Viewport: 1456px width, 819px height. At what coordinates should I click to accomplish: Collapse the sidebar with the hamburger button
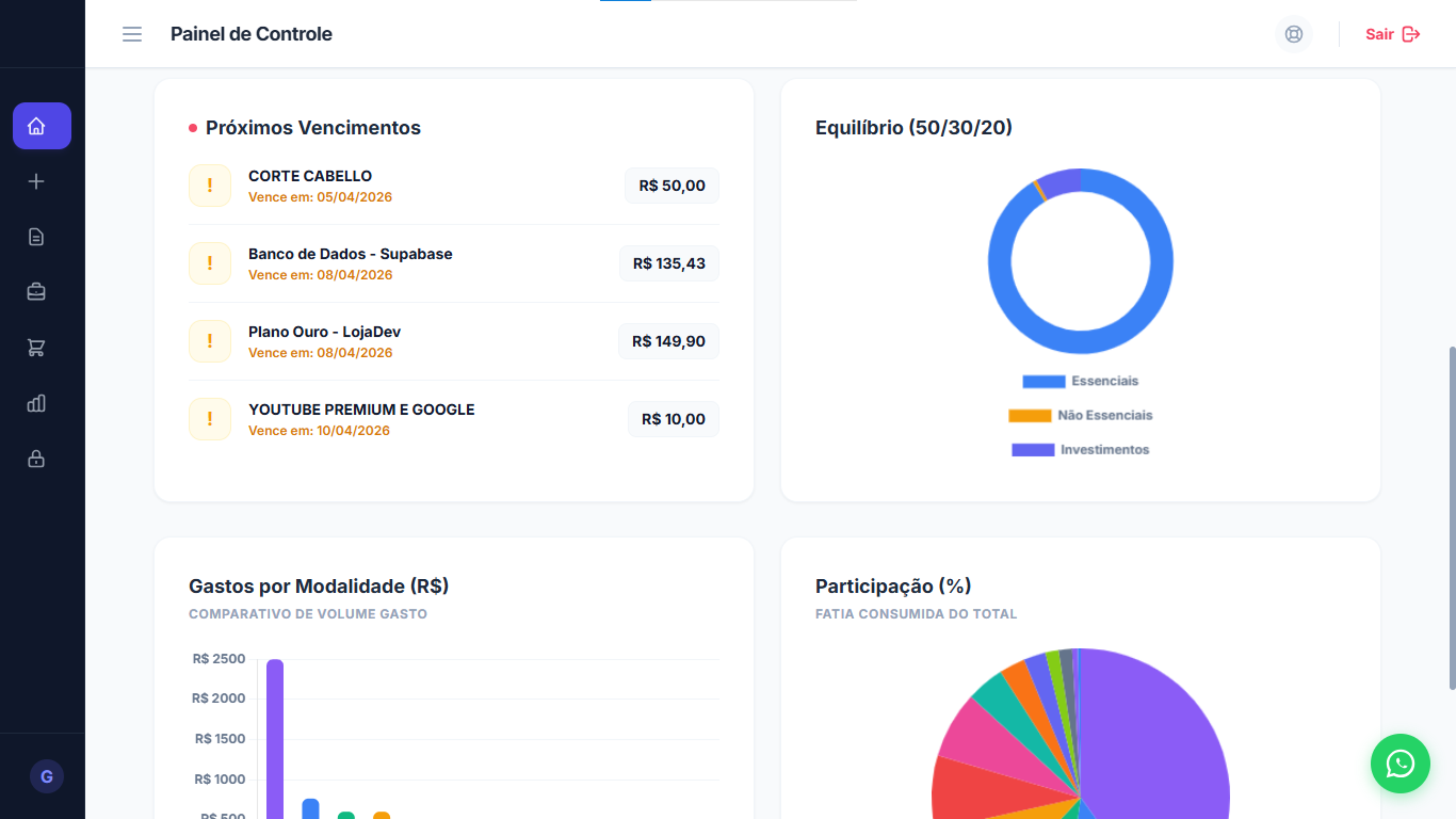point(131,35)
